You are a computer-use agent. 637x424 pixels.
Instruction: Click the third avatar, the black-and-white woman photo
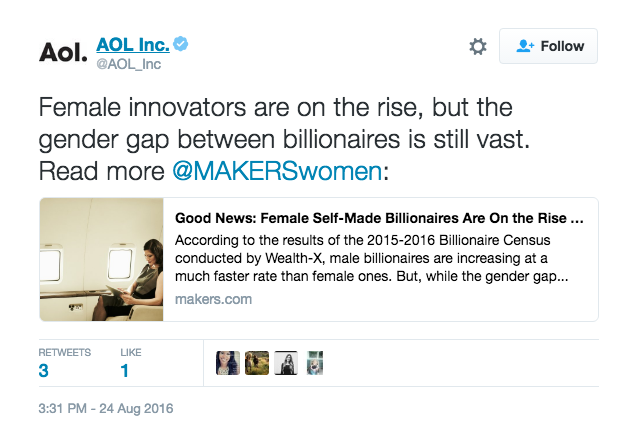coord(286,363)
